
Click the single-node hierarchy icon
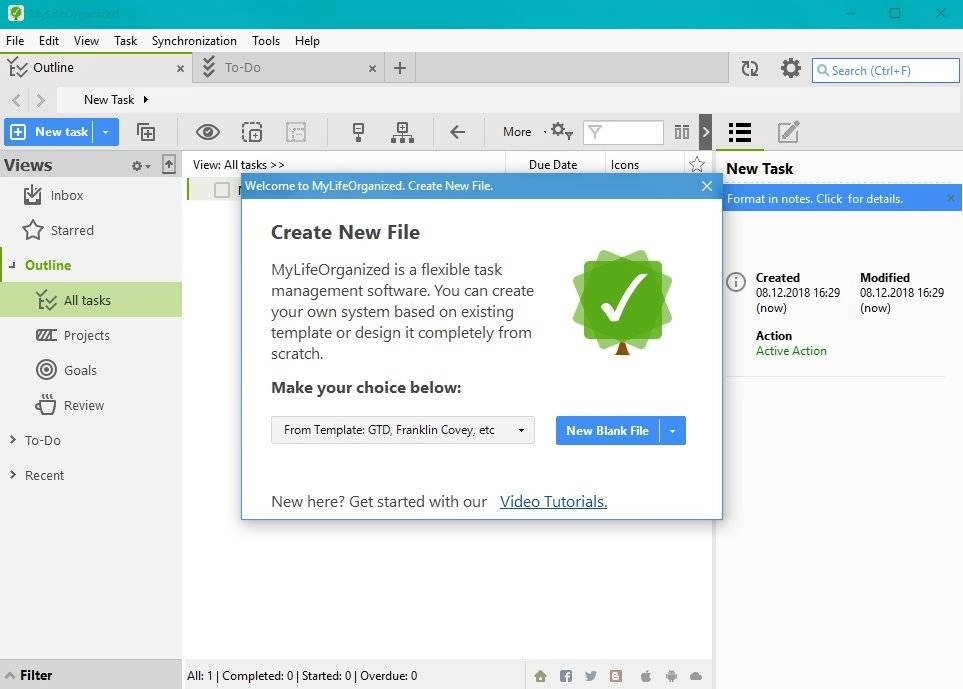click(359, 132)
